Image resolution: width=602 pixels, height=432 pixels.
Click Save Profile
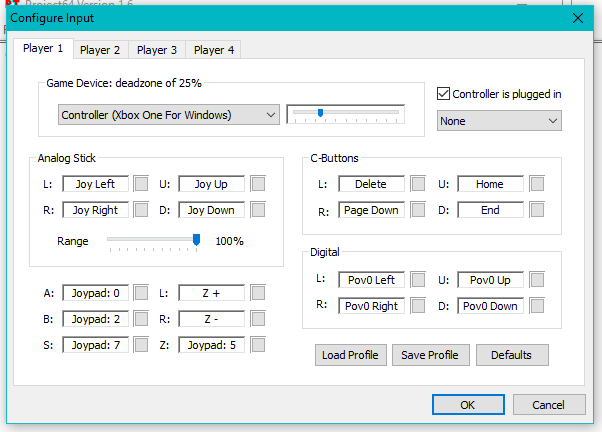430,355
